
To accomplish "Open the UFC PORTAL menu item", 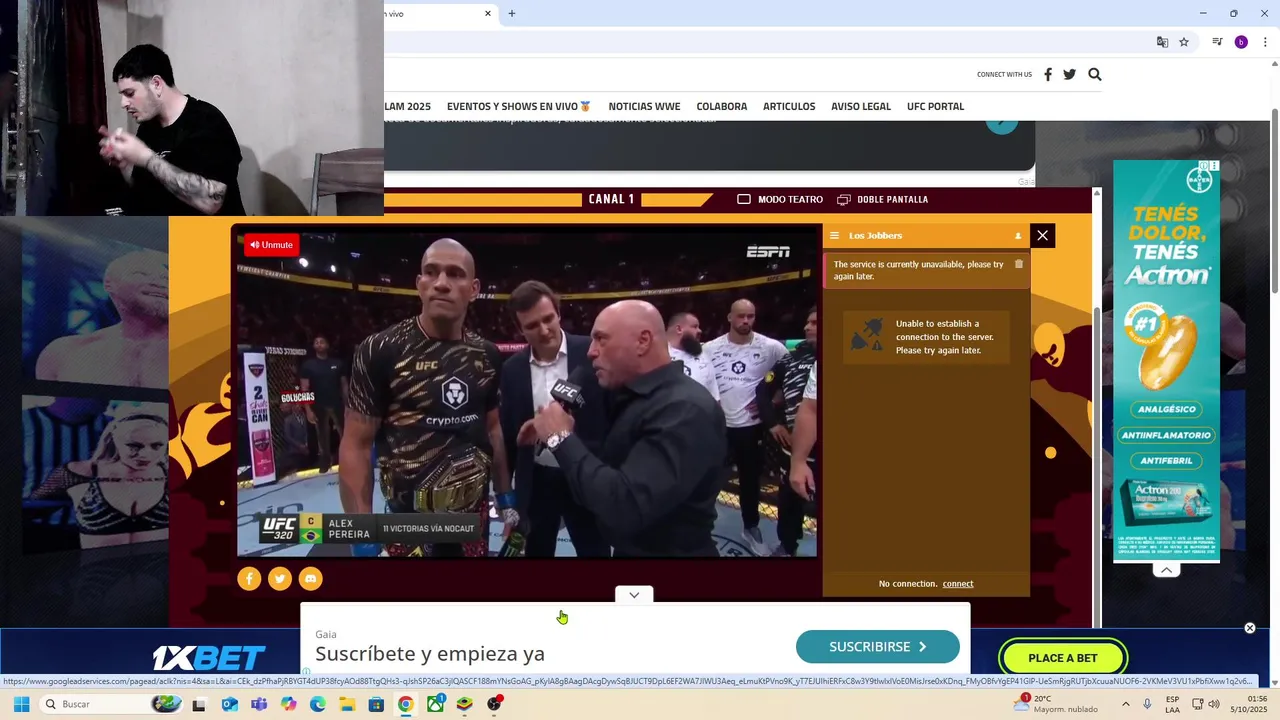I will coord(936,106).
